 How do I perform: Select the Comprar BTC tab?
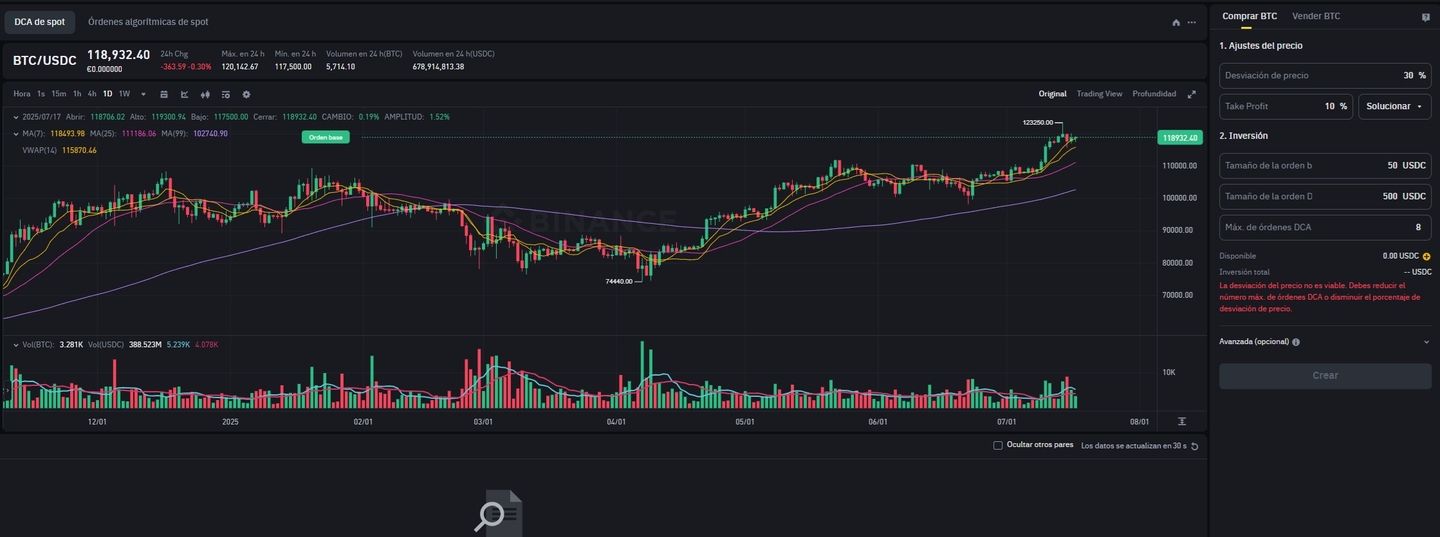click(x=1249, y=16)
